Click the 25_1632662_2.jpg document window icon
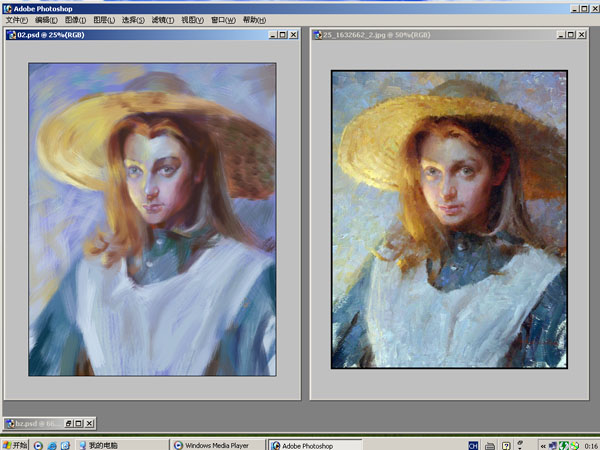Viewport: 600px width, 450px height. (x=318, y=35)
